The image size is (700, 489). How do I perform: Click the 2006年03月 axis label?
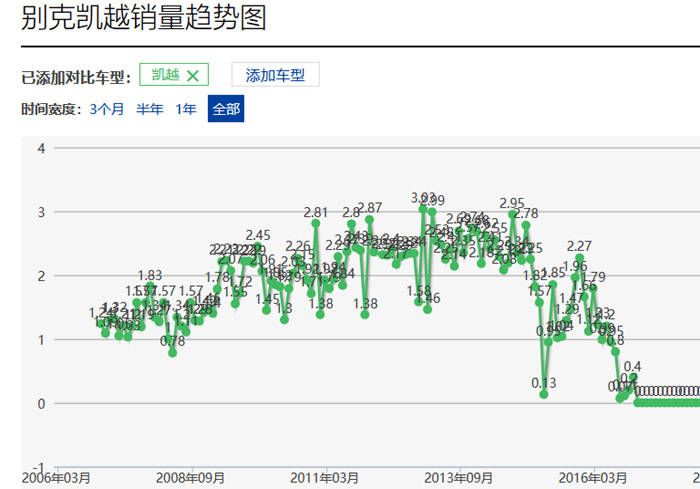(x=56, y=478)
